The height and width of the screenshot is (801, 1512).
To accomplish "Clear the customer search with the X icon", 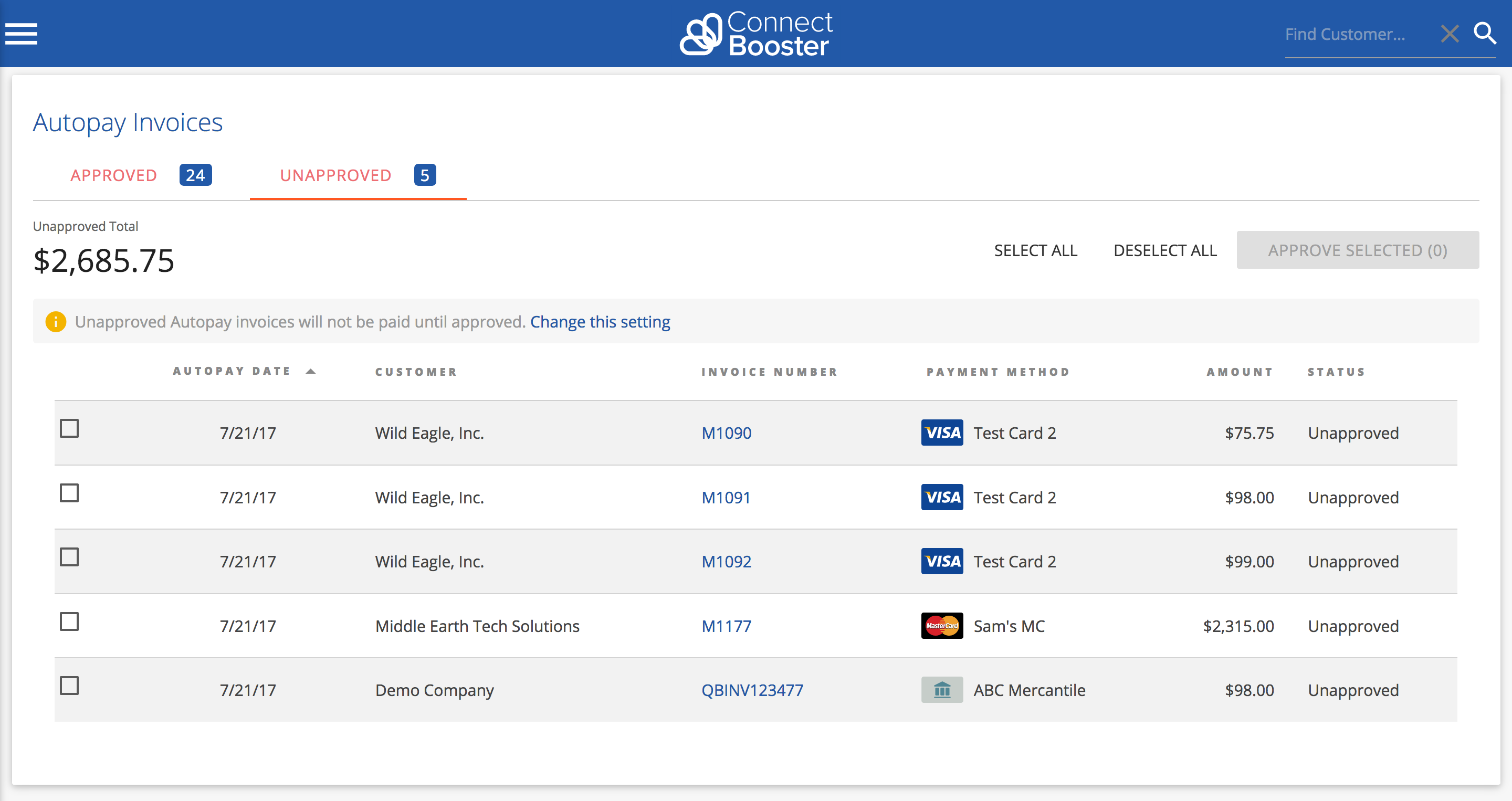I will click(x=1450, y=34).
